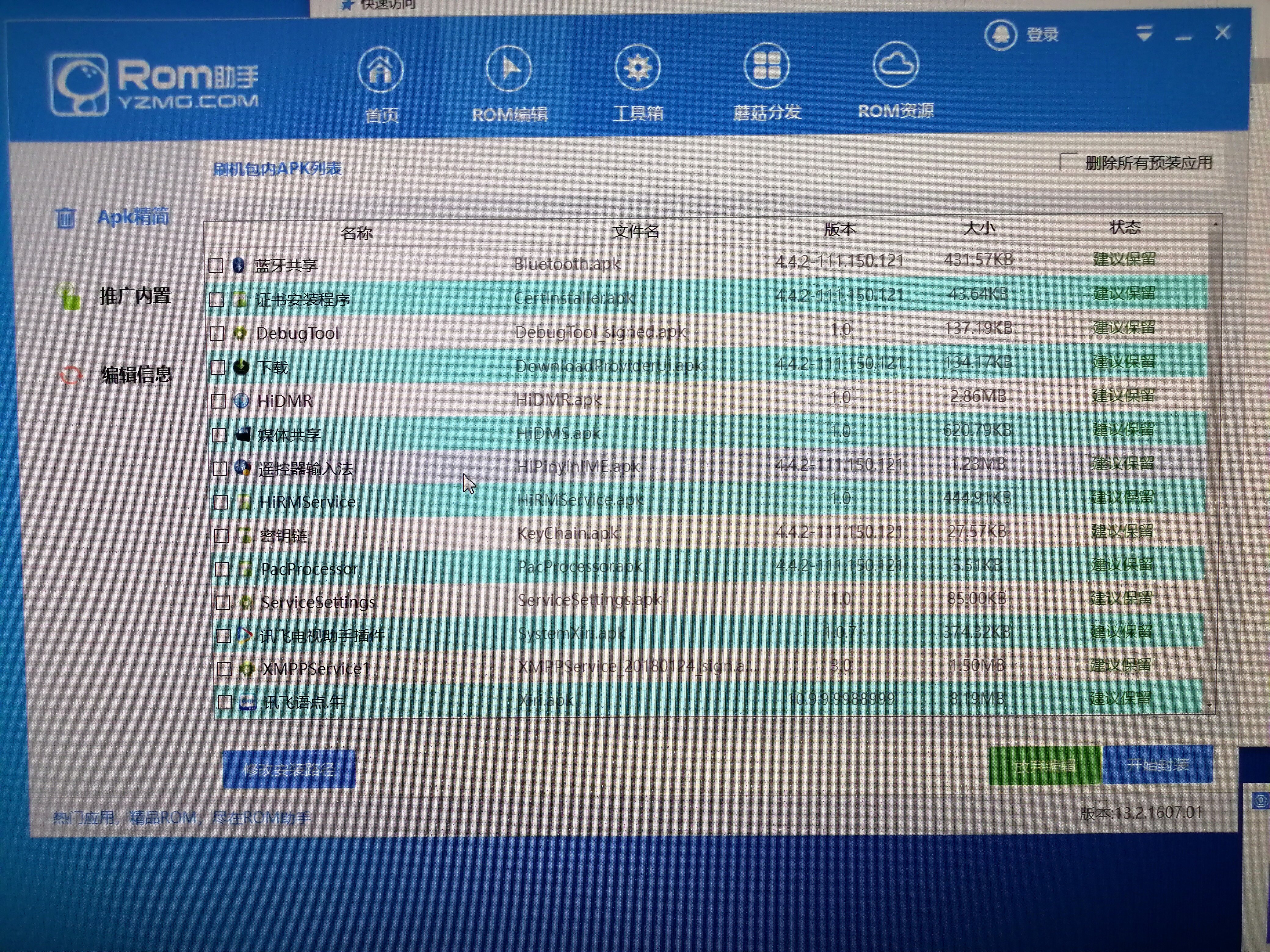This screenshot has height=952, width=1270.
Task: Click the list scrollbar up arrow
Action: (x=1215, y=224)
